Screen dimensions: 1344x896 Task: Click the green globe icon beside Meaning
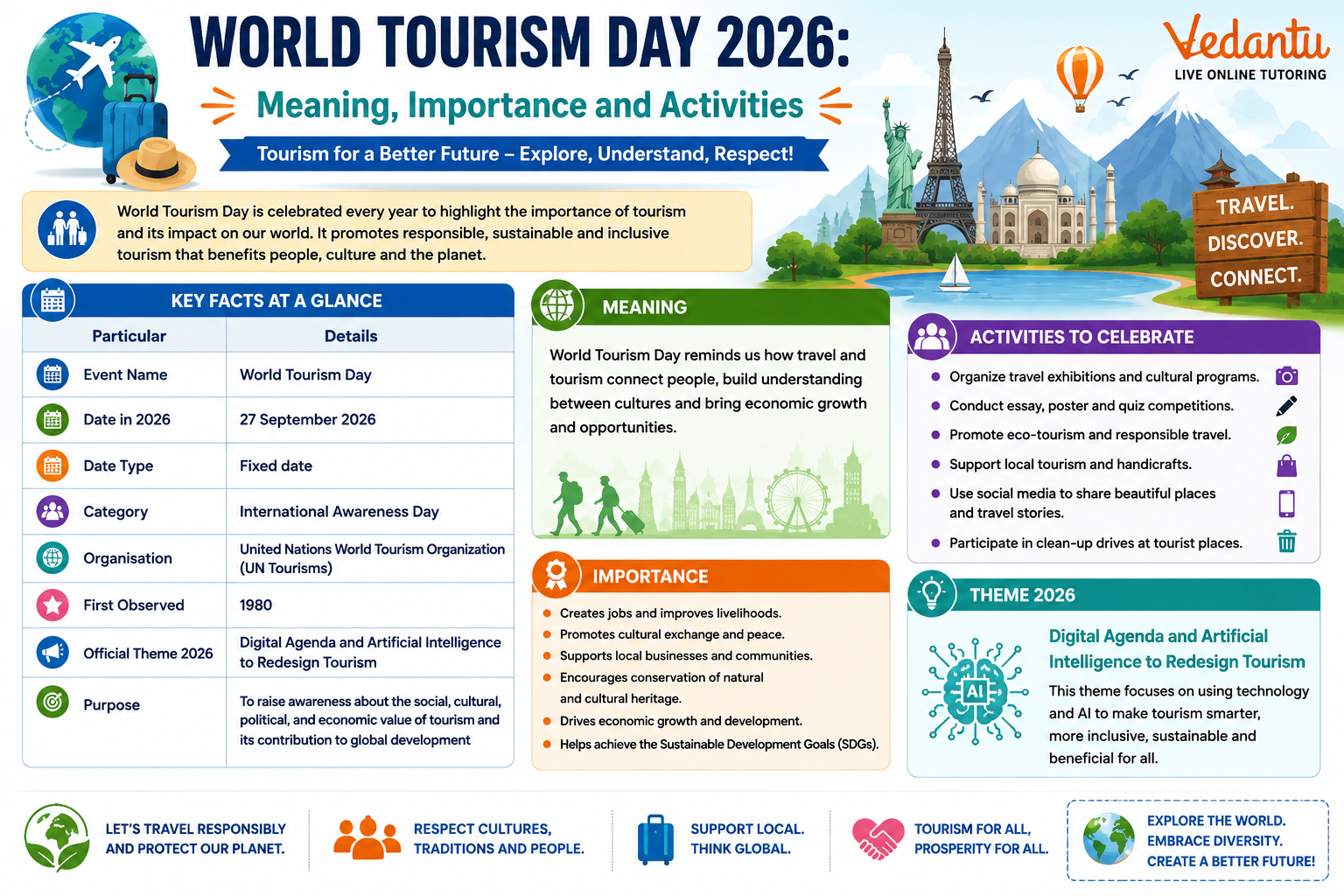point(557,305)
